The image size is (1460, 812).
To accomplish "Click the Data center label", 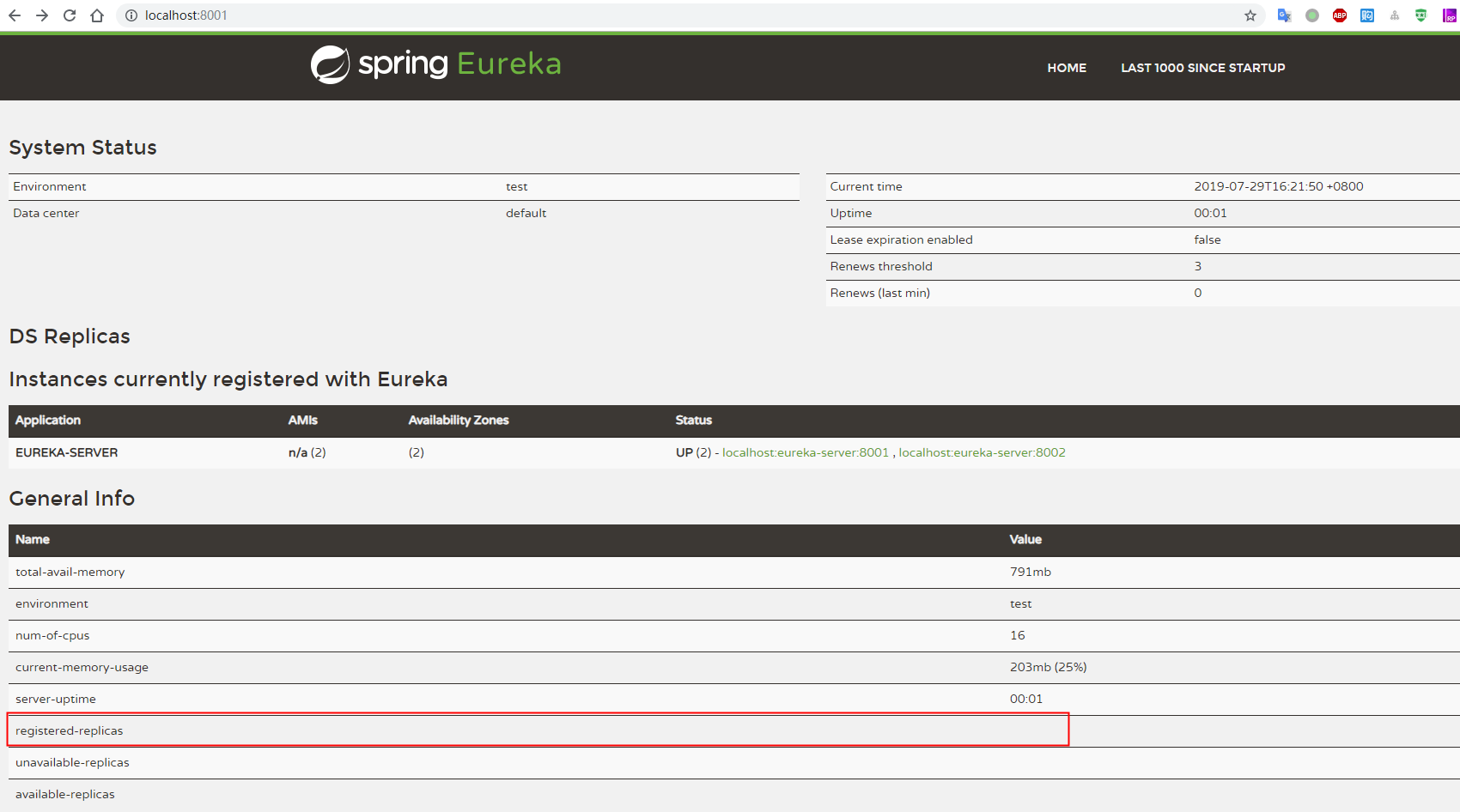I will (46, 213).
